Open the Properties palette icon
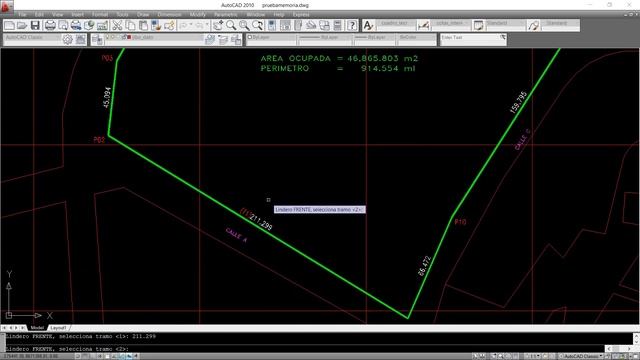Viewport: 640px width, 360px height. click(x=272, y=26)
